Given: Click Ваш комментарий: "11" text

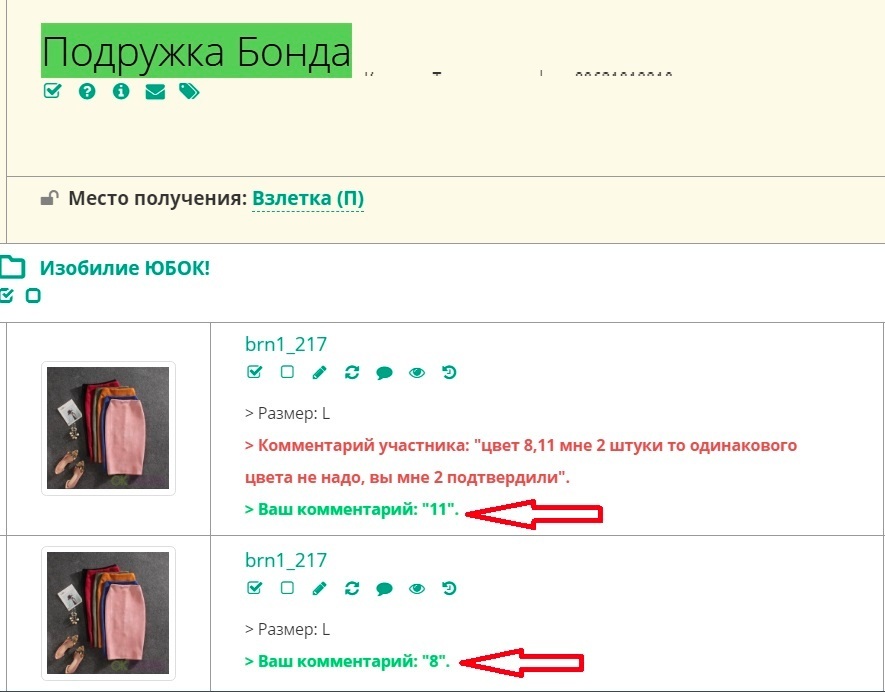Looking at the screenshot, I should click(352, 510).
